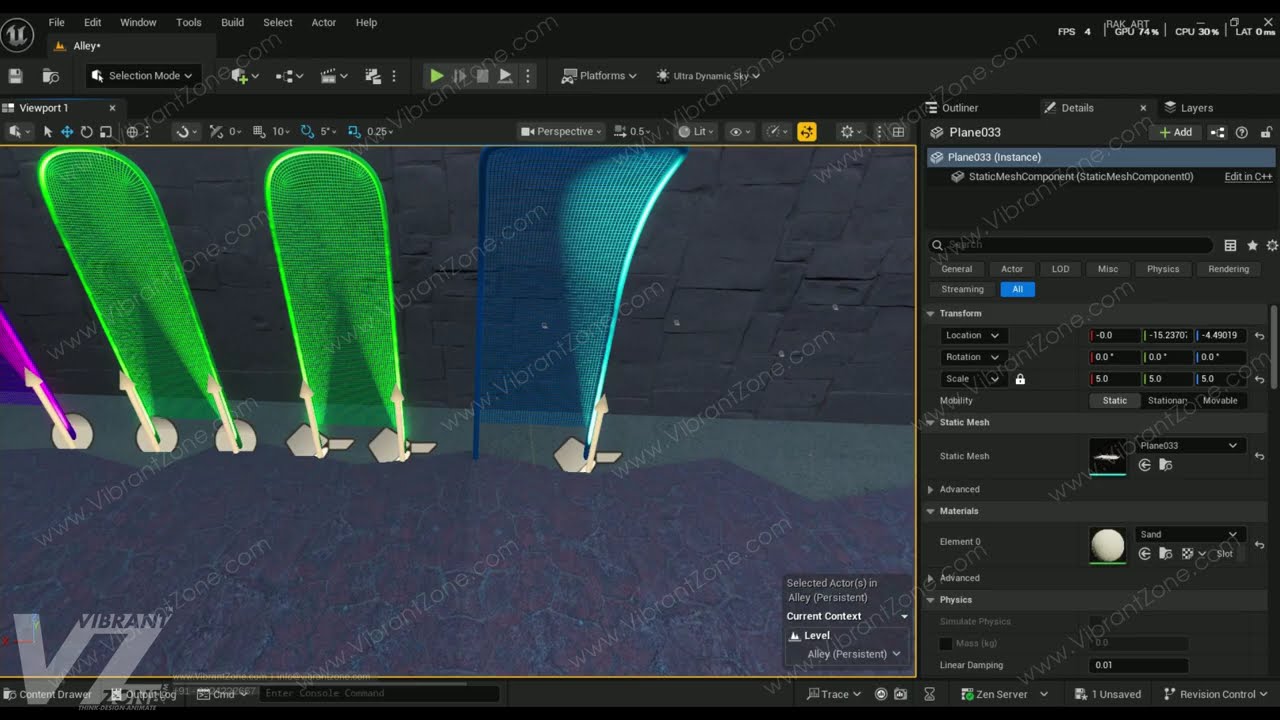Toggle grid snapping in viewport toolbar
Viewport: 1280px width, 720px height.
pyautogui.click(x=259, y=132)
